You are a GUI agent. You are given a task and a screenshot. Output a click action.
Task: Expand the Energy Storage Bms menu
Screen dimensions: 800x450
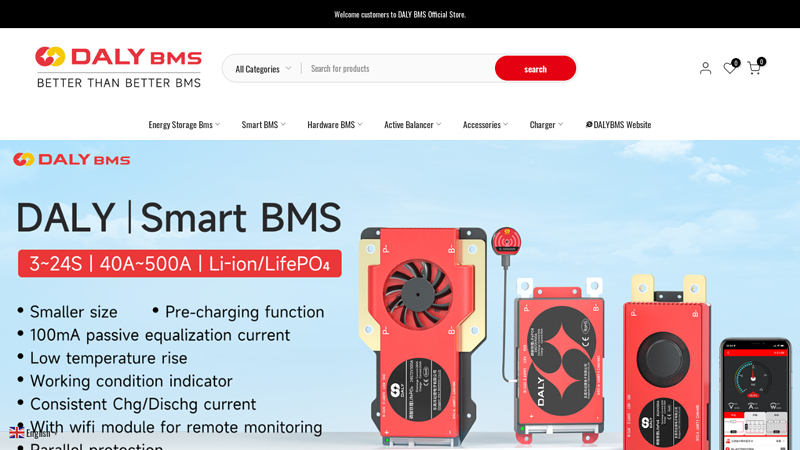click(x=184, y=125)
